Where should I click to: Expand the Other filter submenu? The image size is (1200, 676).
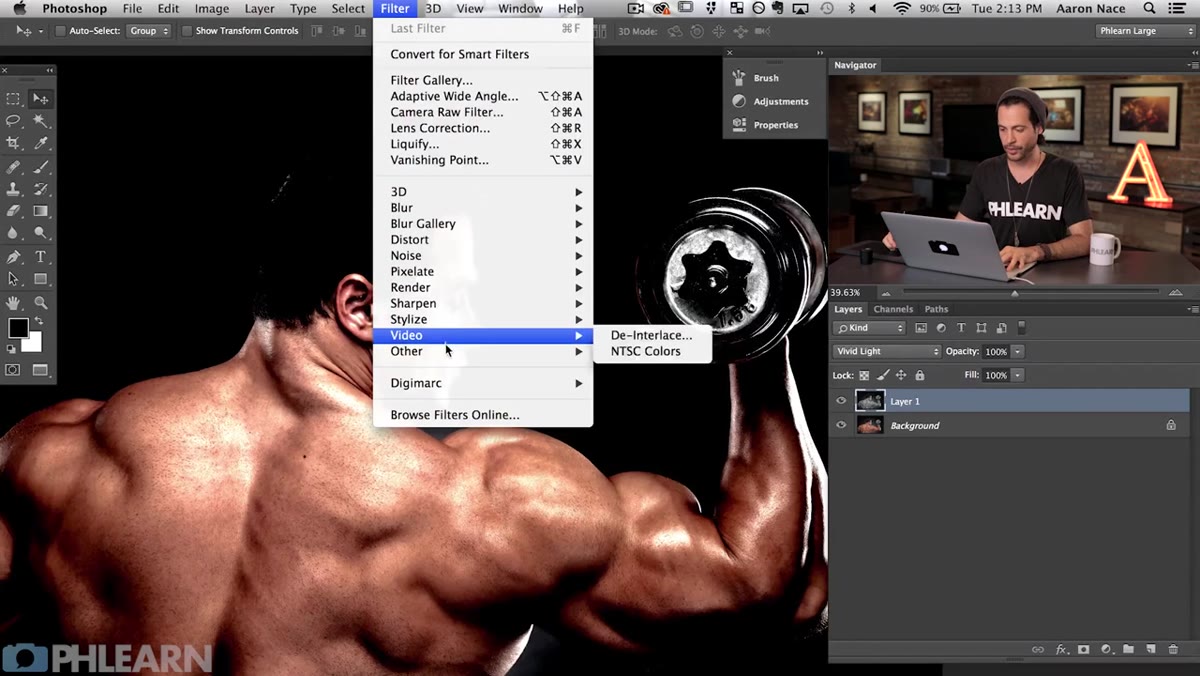coord(483,351)
